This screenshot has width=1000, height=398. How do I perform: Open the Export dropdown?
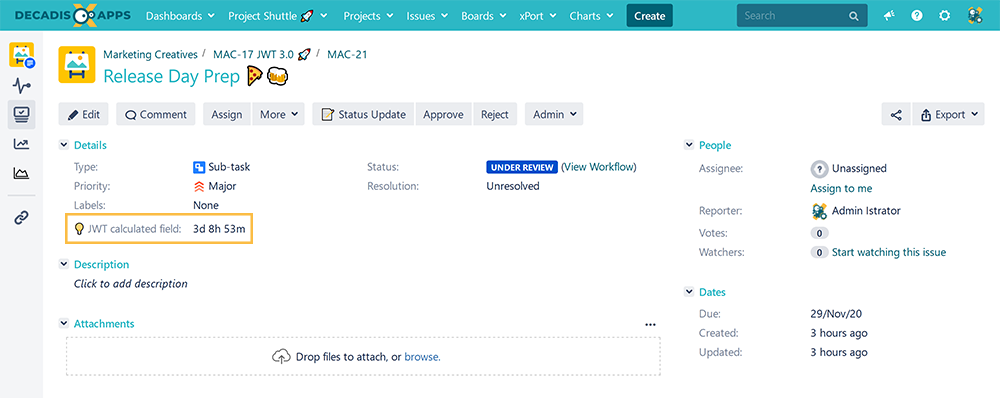pyautogui.click(x=948, y=115)
